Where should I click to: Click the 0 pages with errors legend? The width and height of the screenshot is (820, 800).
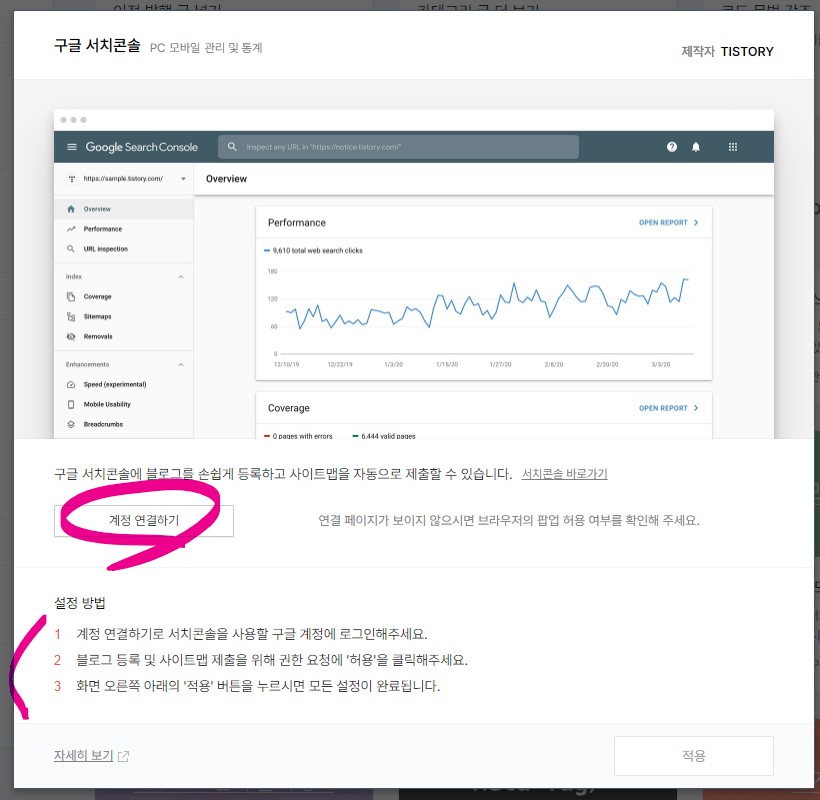pyautogui.click(x=298, y=436)
